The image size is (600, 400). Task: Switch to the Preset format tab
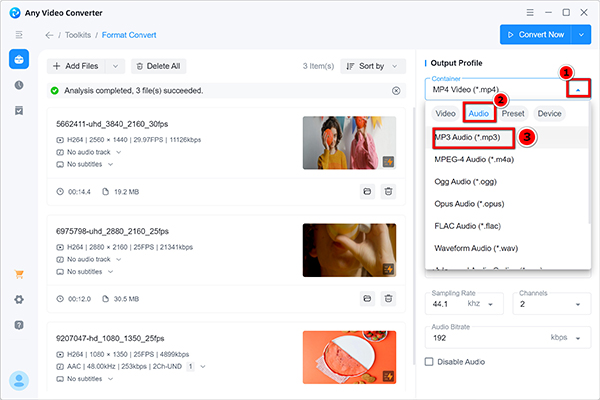513,114
